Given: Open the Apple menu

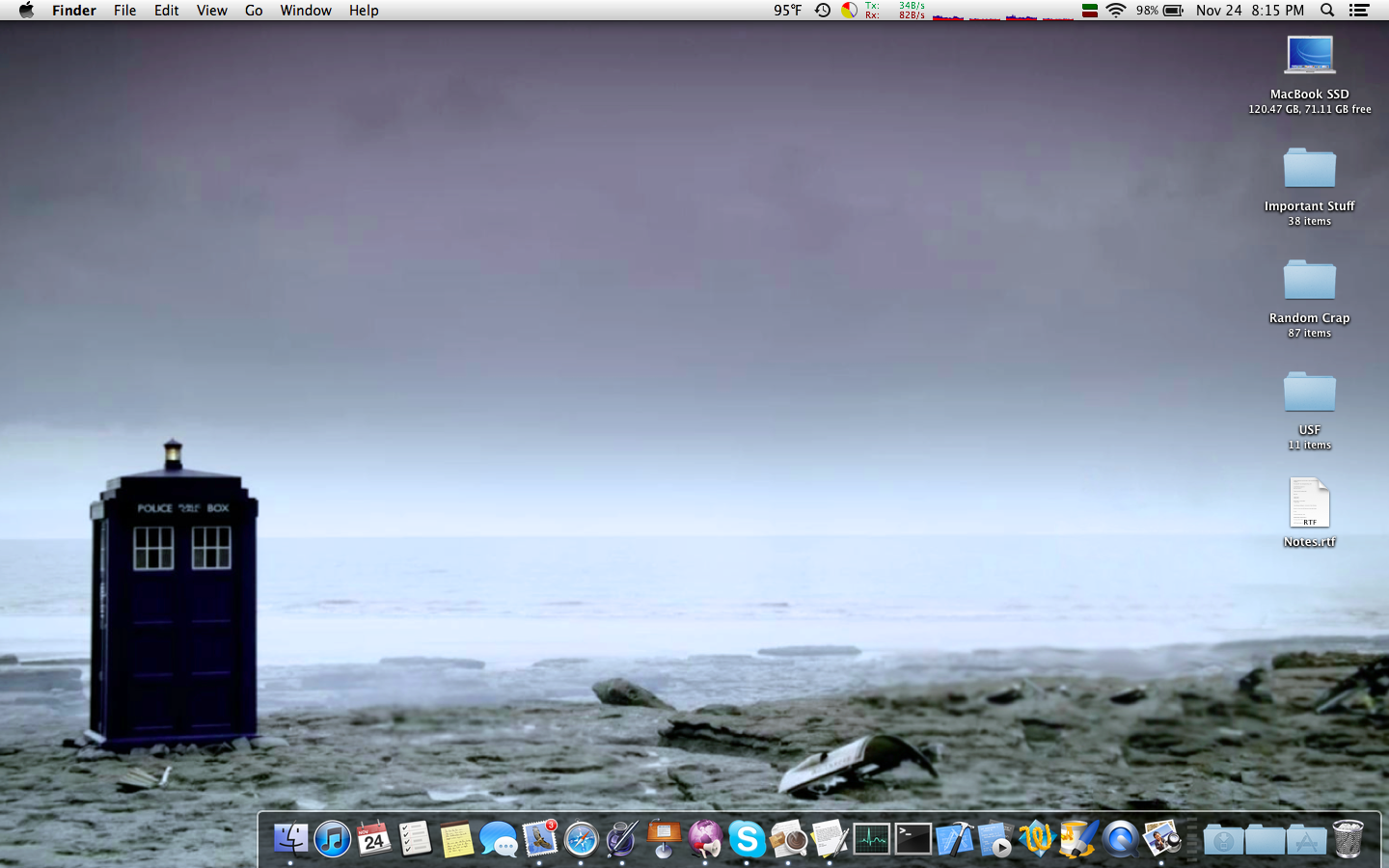Looking at the screenshot, I should pos(26,10).
